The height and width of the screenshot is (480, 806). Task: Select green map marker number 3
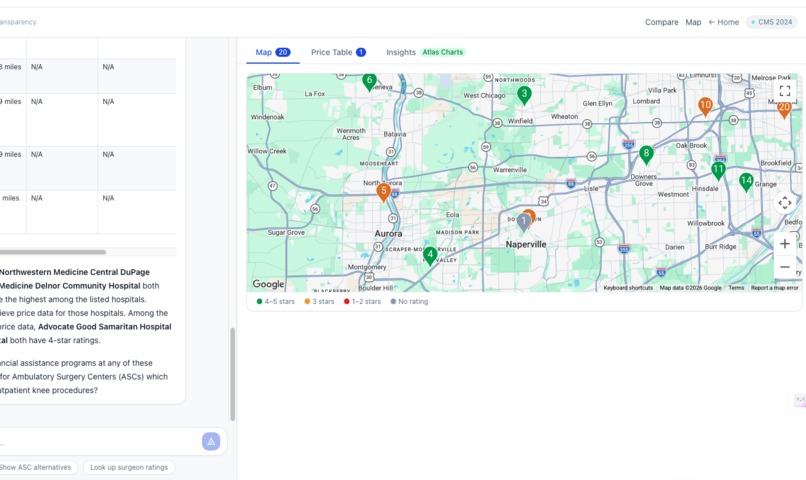pos(524,95)
